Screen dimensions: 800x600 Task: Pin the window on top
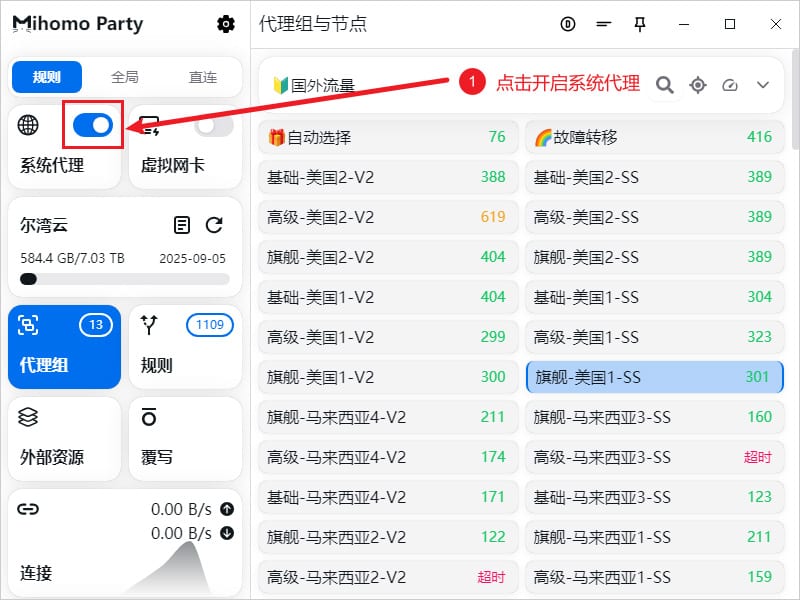[x=640, y=24]
